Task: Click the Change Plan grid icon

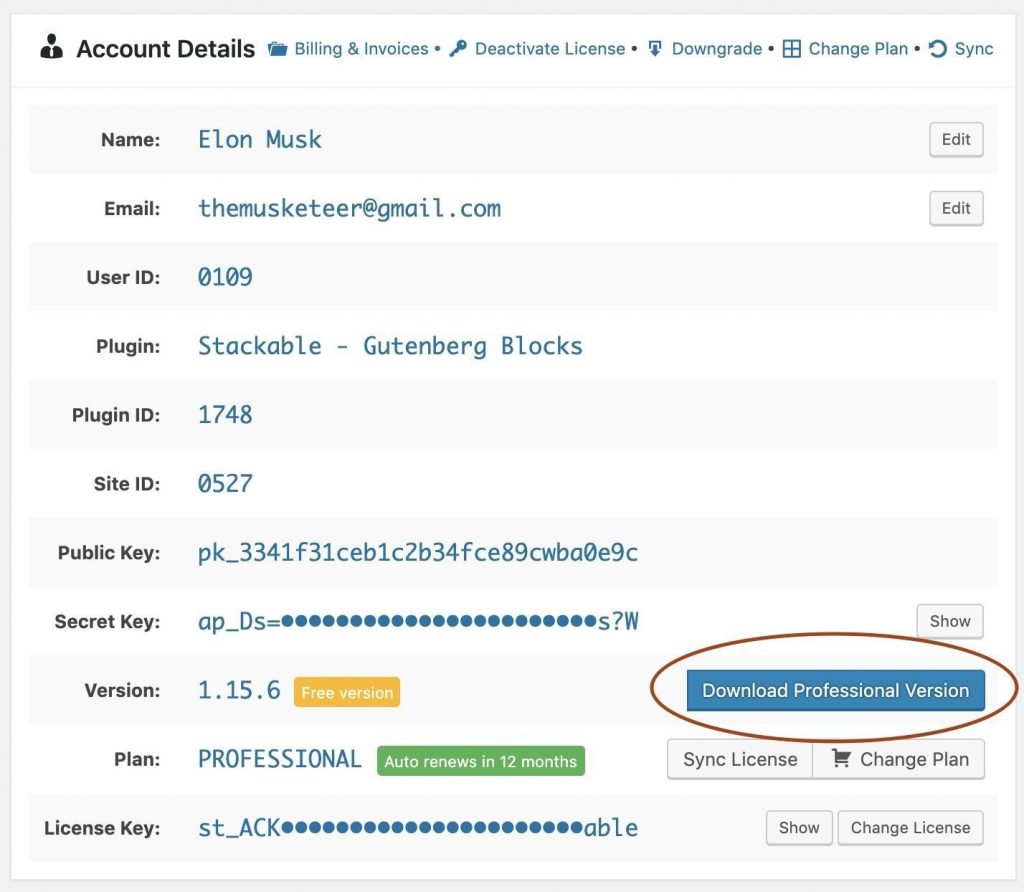Action: [x=792, y=49]
